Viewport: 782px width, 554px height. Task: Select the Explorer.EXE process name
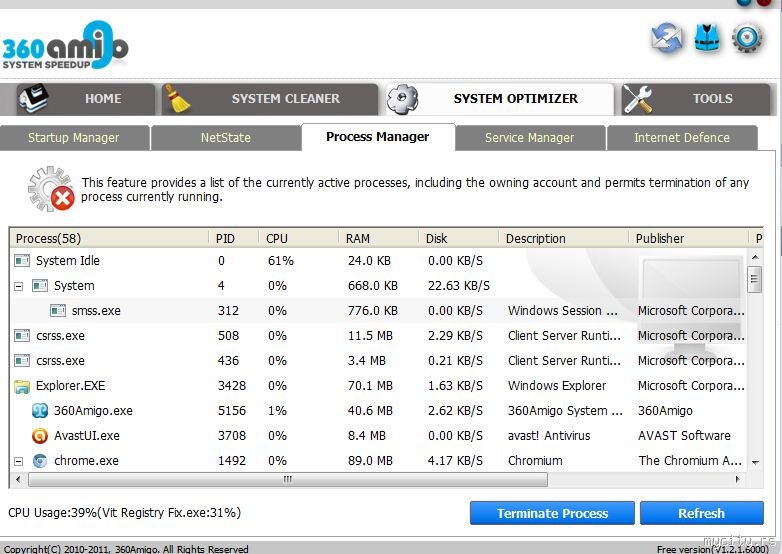click(x=70, y=386)
